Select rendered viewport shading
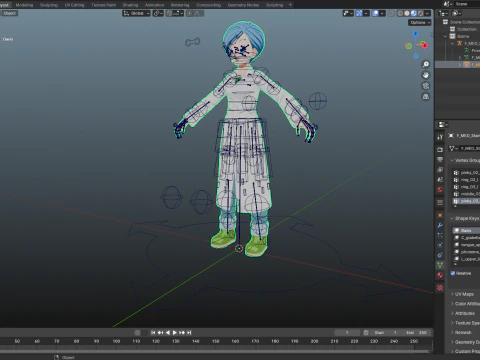Viewport: 480px width, 360px height. click(x=421, y=13)
